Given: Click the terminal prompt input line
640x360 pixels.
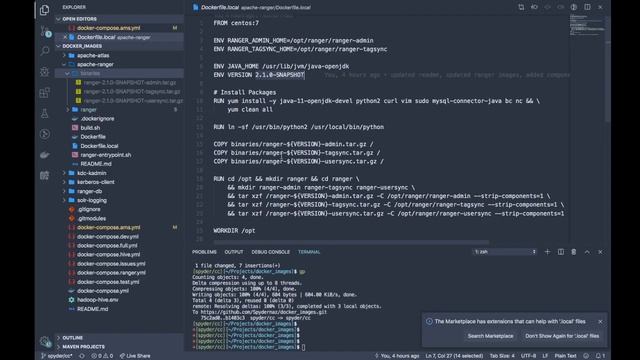Looking at the screenshot, I should [x=249, y=347].
